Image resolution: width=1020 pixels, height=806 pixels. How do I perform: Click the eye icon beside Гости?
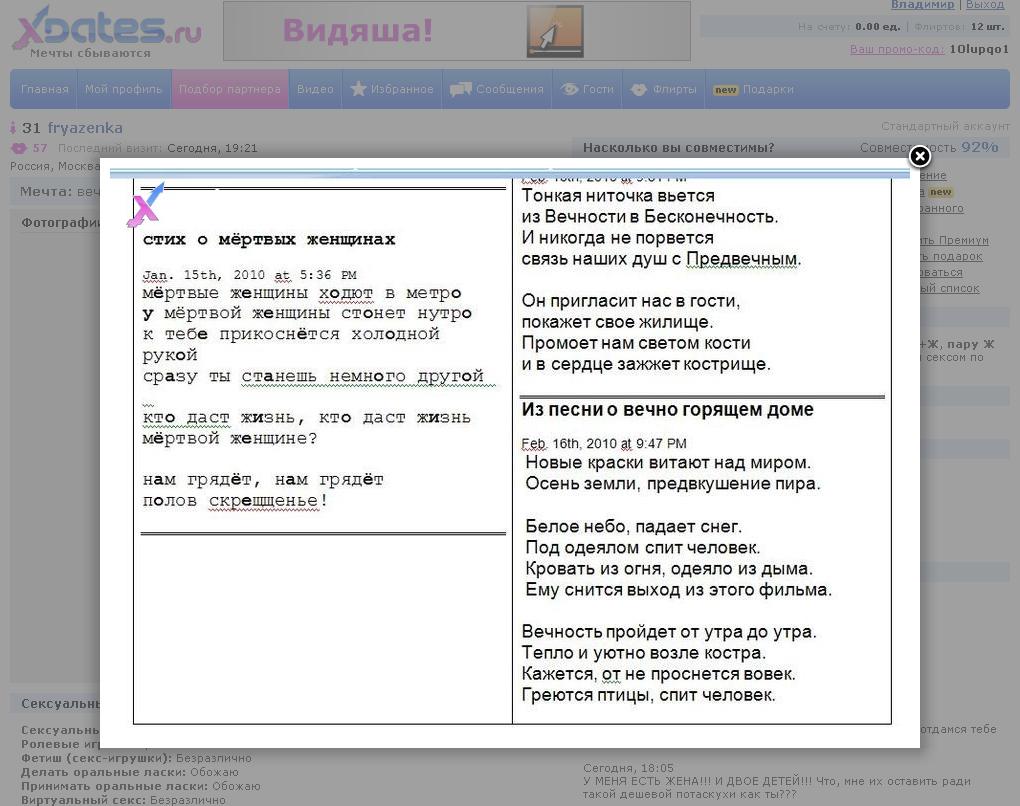pos(570,89)
